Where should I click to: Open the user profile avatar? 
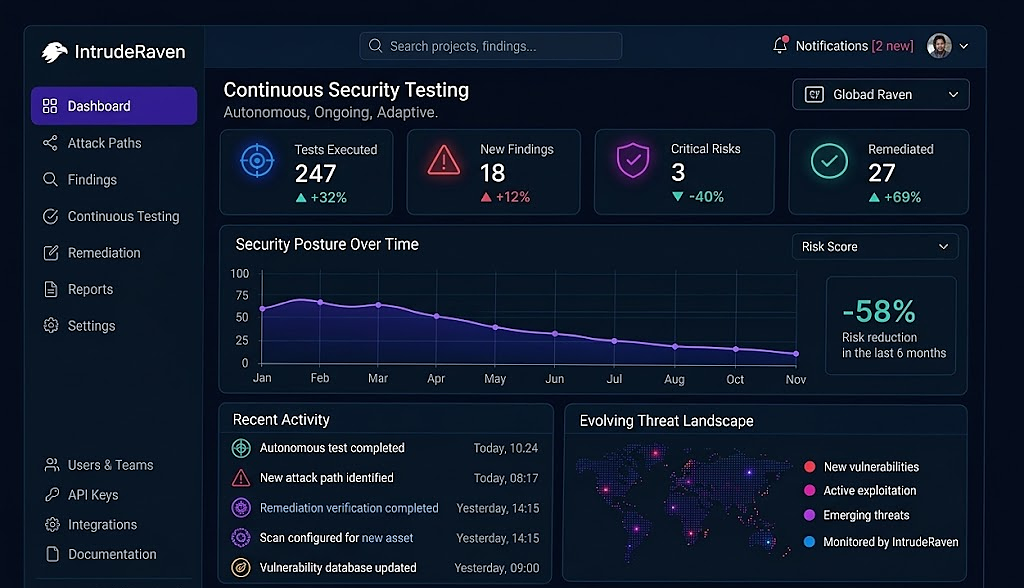pos(939,46)
